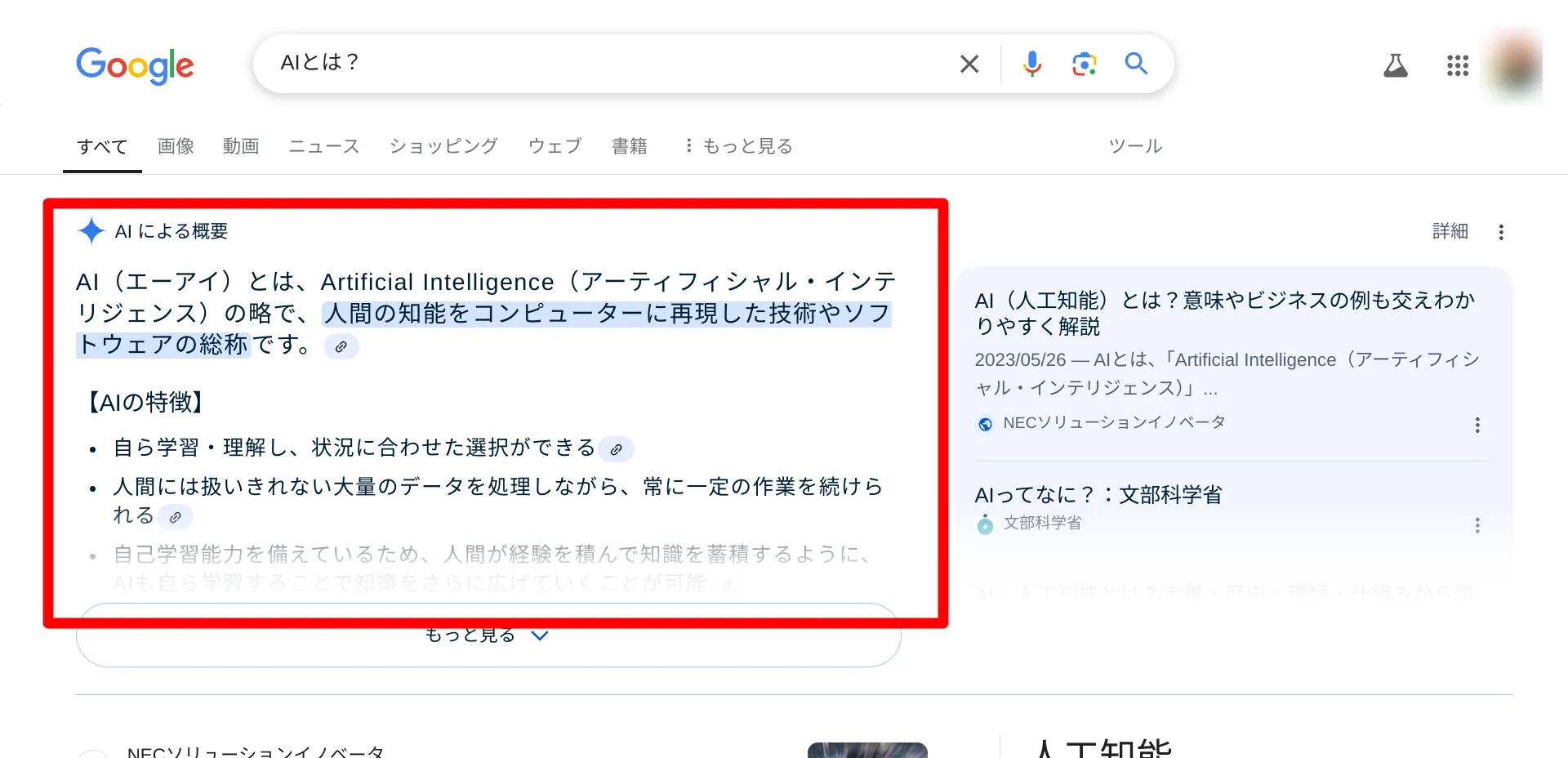Open the account profile picture
Viewport: 1568px width, 758px height.
[x=1516, y=65]
